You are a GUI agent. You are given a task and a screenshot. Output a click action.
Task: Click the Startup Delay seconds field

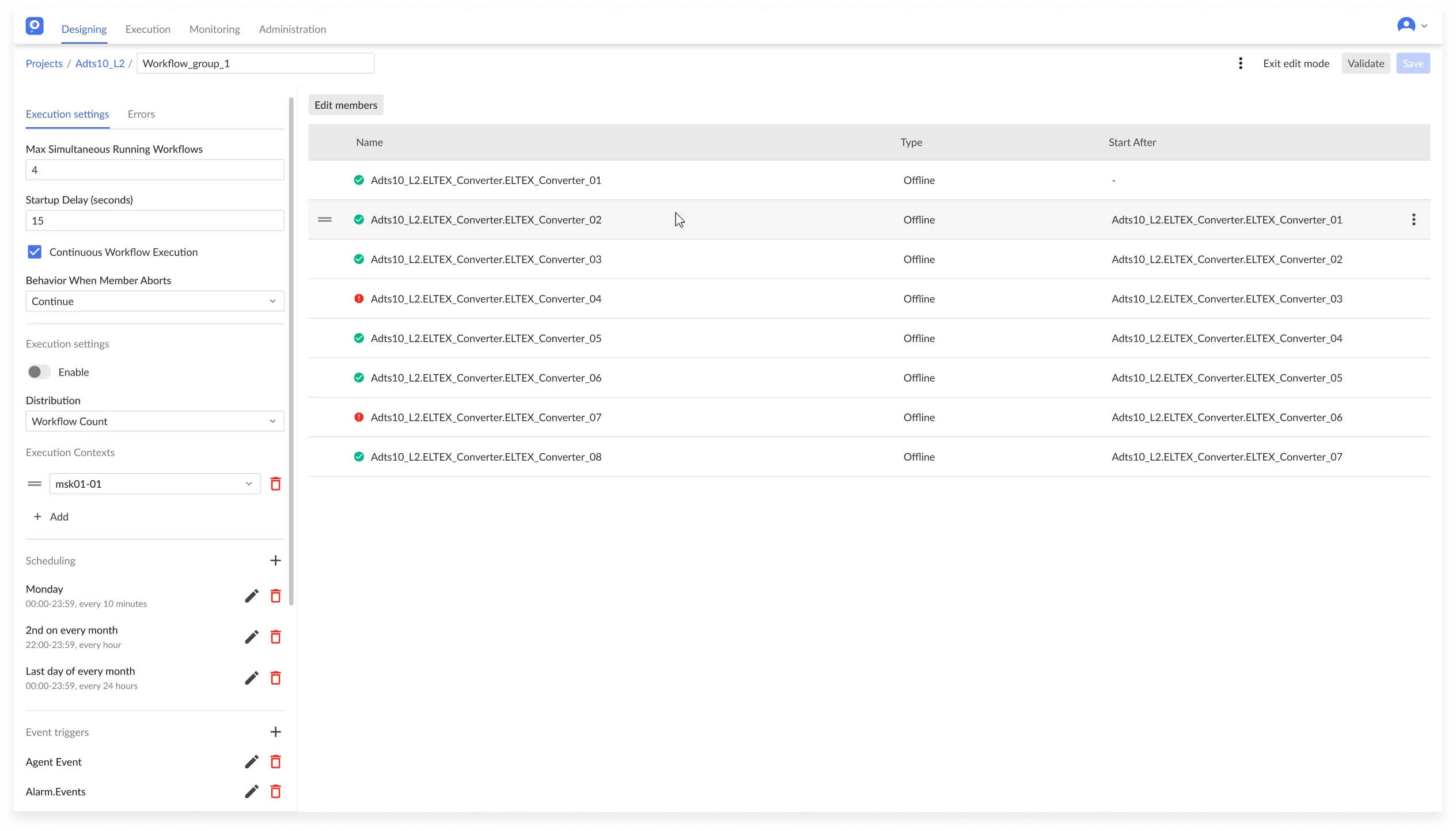pos(154,221)
